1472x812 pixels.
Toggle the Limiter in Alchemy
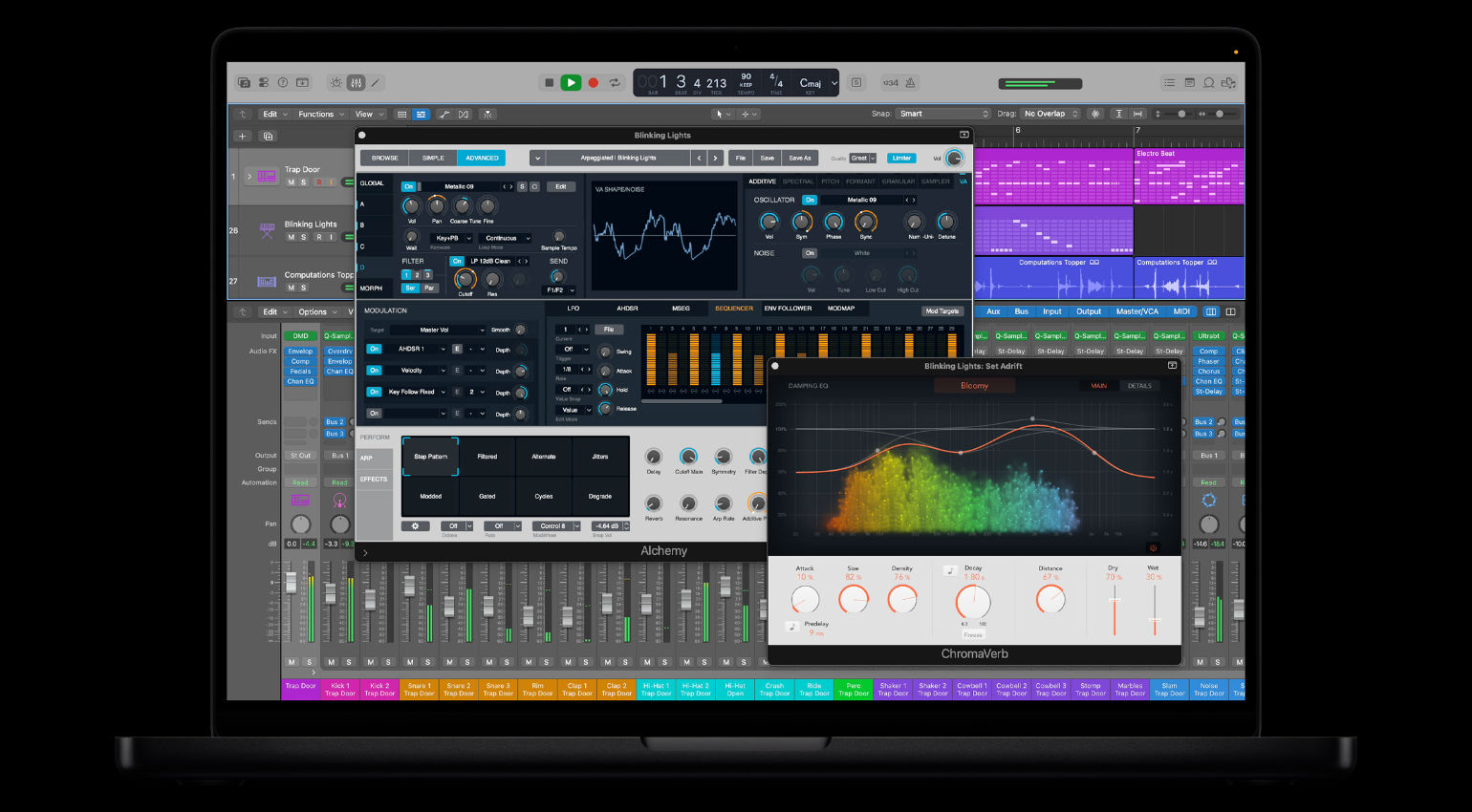click(x=900, y=159)
